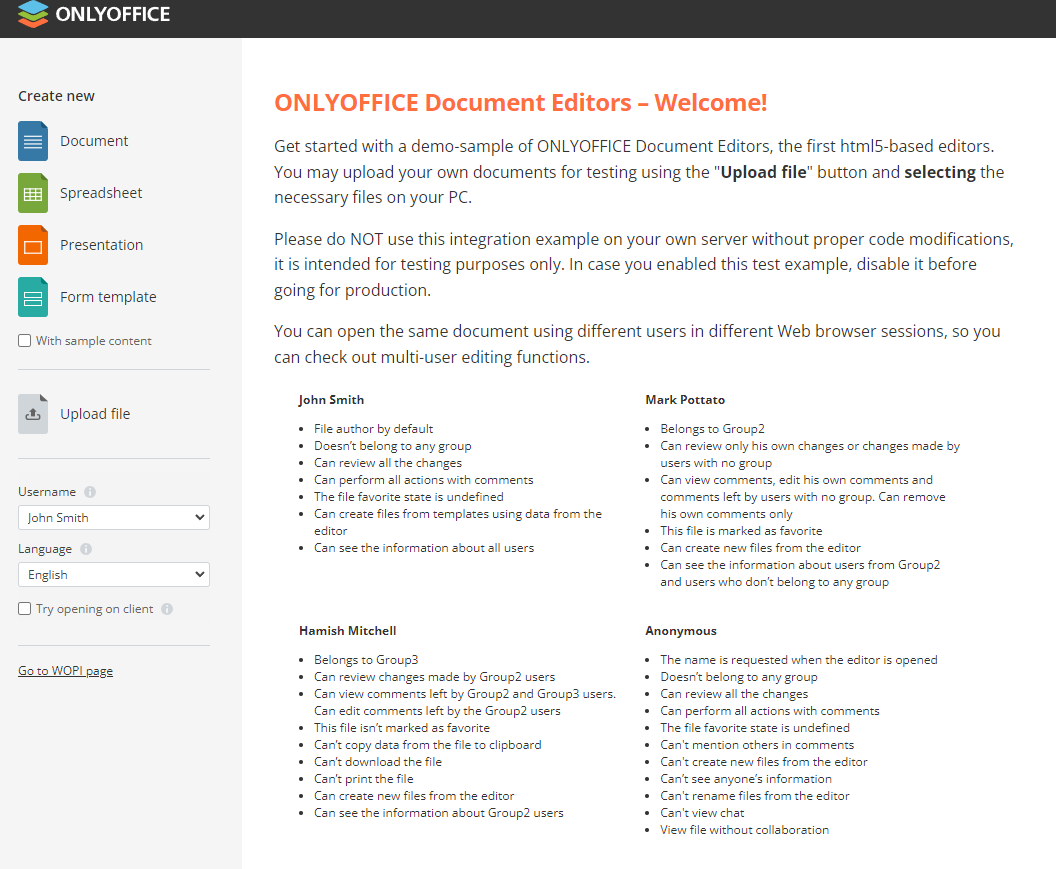The image size is (1056, 869).
Task: Click the Welcome page heading
Action: [521, 102]
